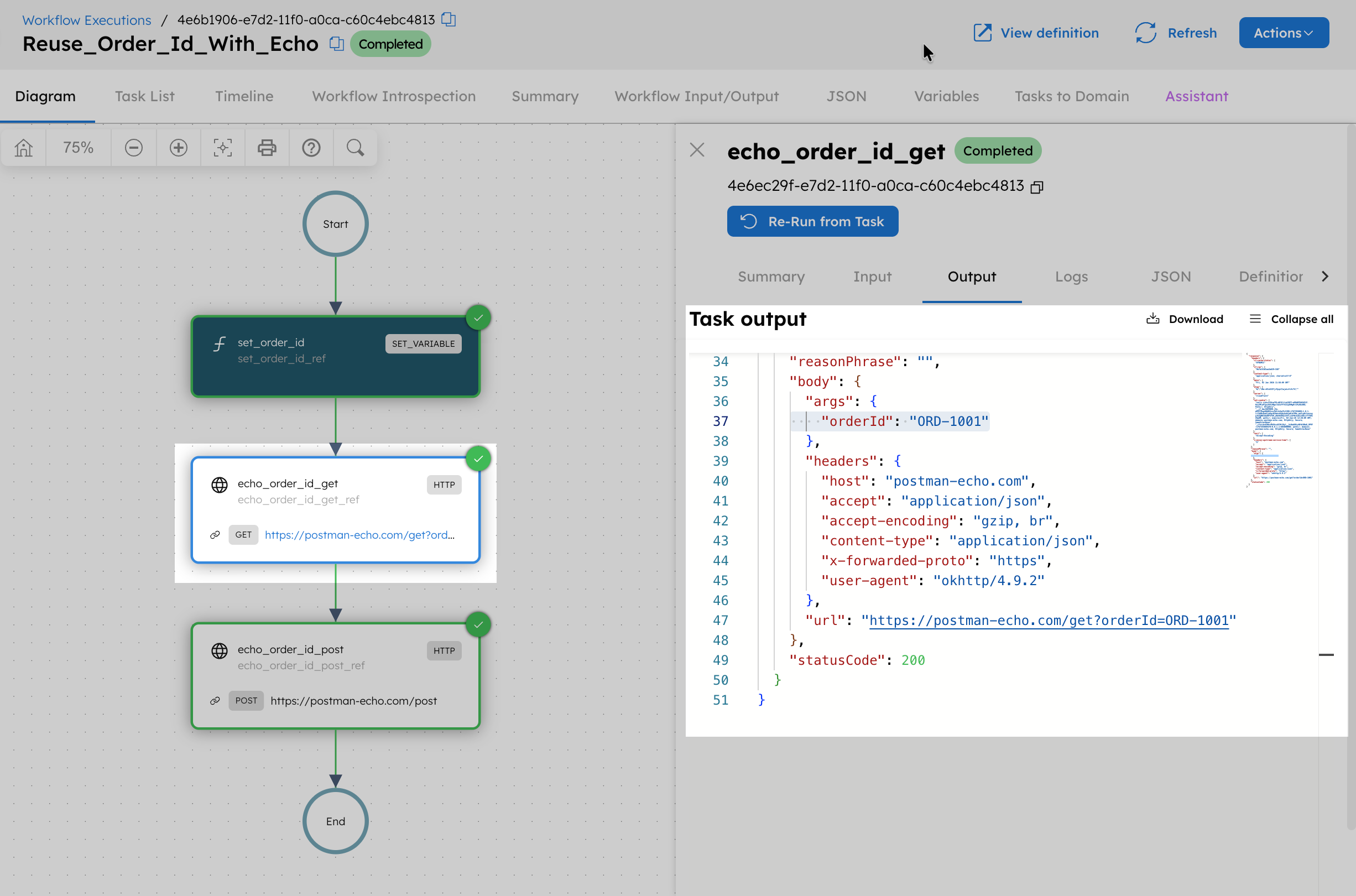
Task: Click the Re-Run from Task button
Action: (x=812, y=221)
